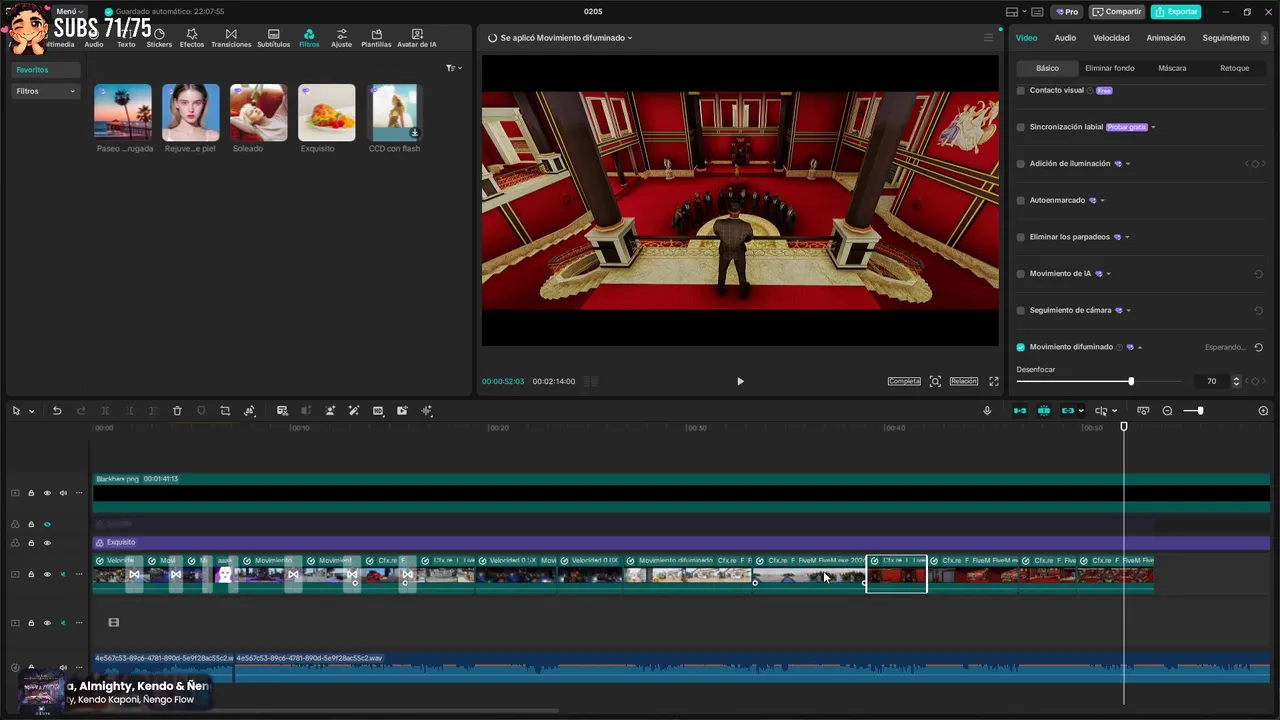Image resolution: width=1280 pixels, height=720 pixels.
Task: Click the crop icon in timeline toolbar
Action: click(x=225, y=411)
